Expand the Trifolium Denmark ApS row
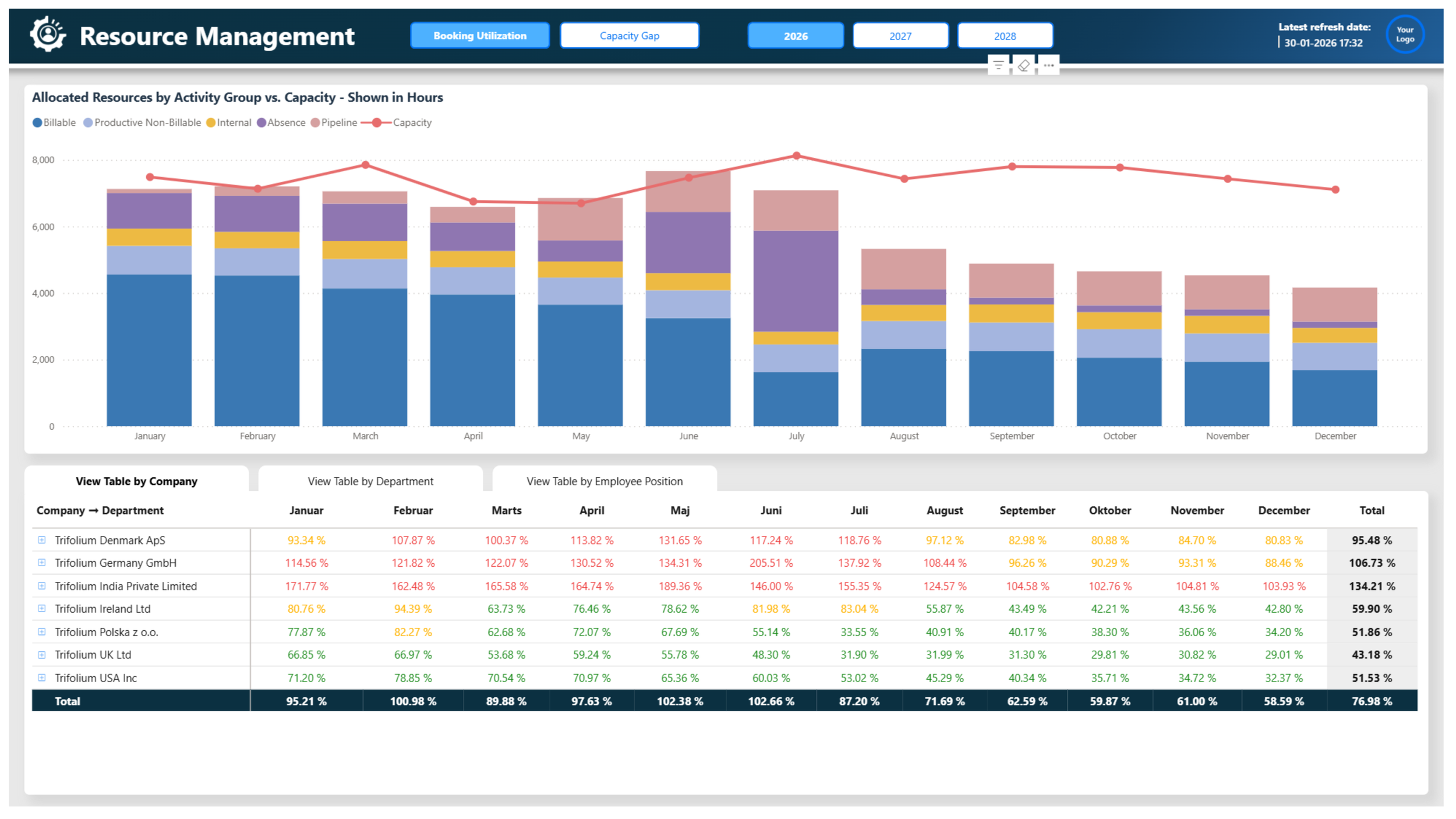 tap(42, 540)
